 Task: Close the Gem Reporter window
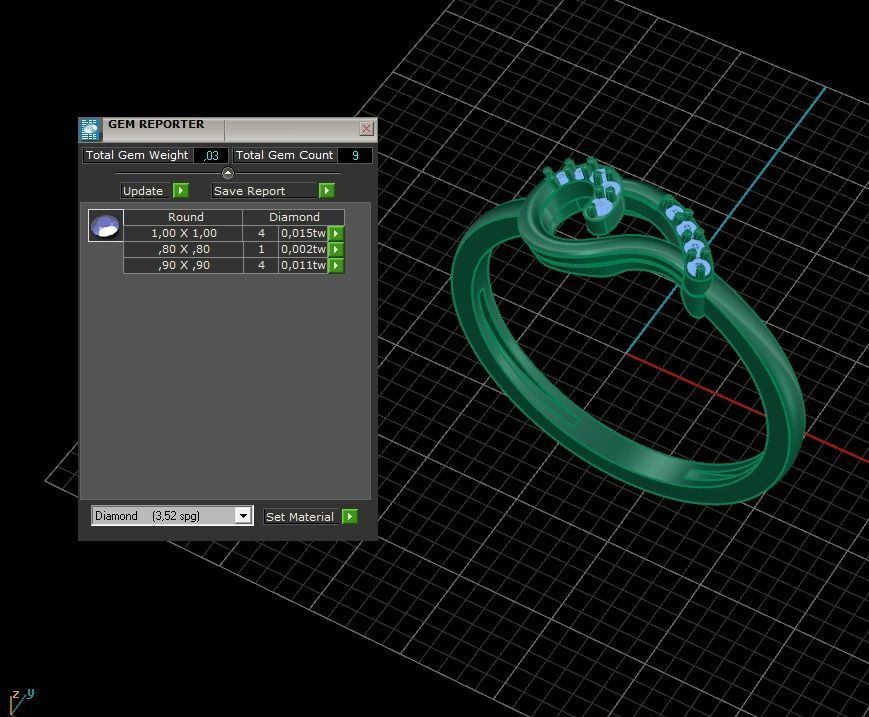[x=366, y=129]
